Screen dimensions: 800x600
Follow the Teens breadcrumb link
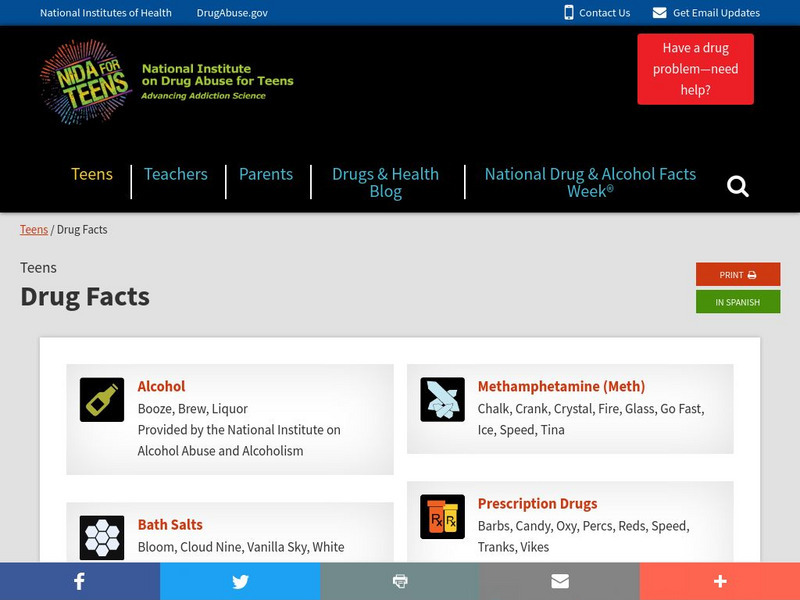point(34,229)
